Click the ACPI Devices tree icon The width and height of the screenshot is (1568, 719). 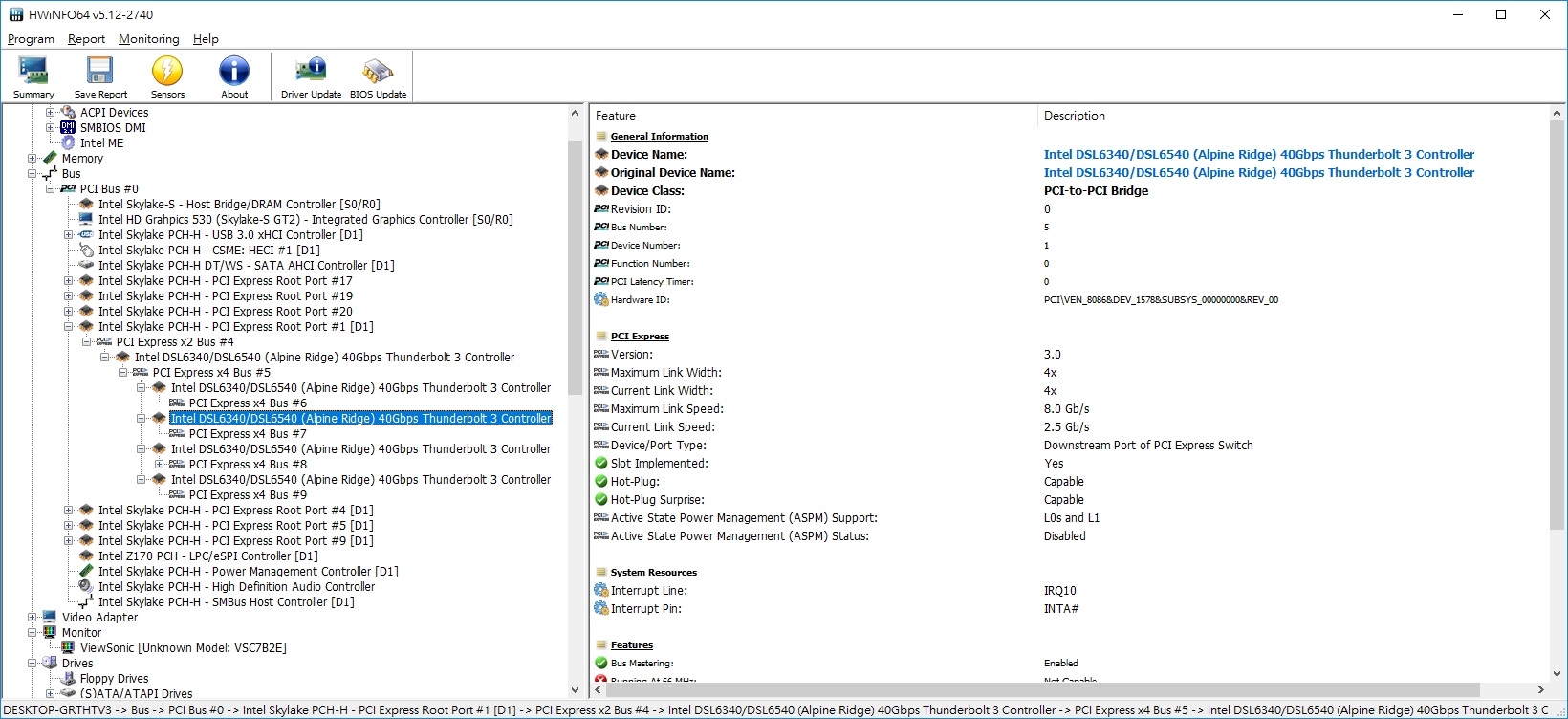click(x=68, y=112)
